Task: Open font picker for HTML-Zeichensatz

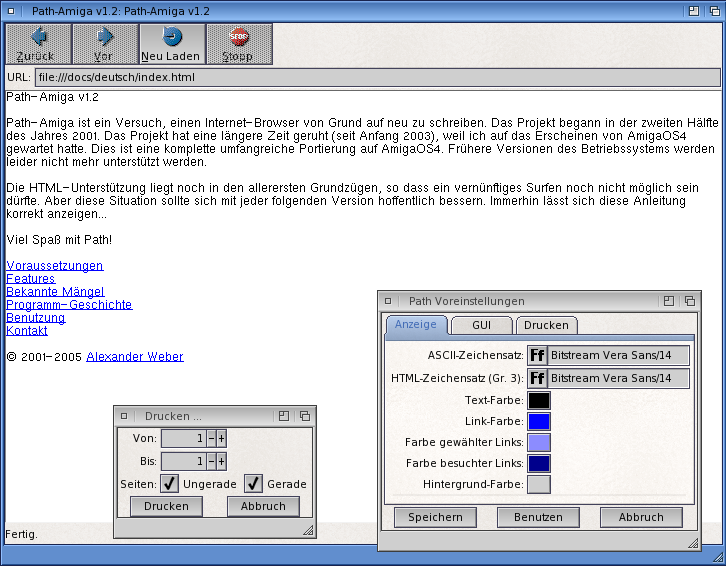Action: (x=537, y=378)
